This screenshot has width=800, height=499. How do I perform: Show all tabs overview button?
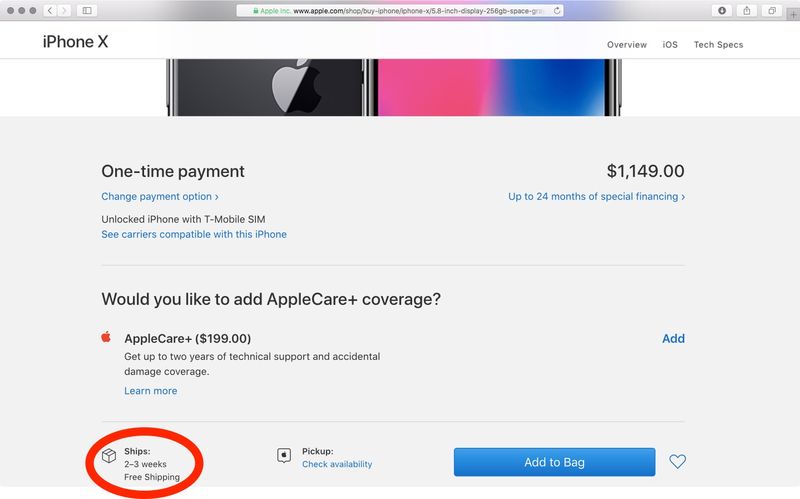[x=772, y=10]
